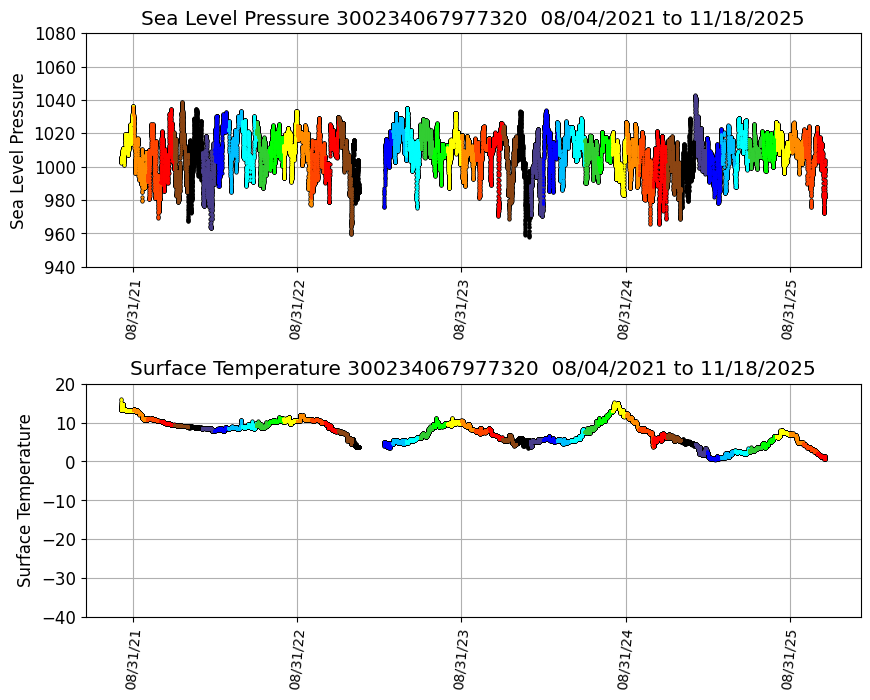Click the Sea Level Pressure chart title
870x700 pixels.
[472, 19]
